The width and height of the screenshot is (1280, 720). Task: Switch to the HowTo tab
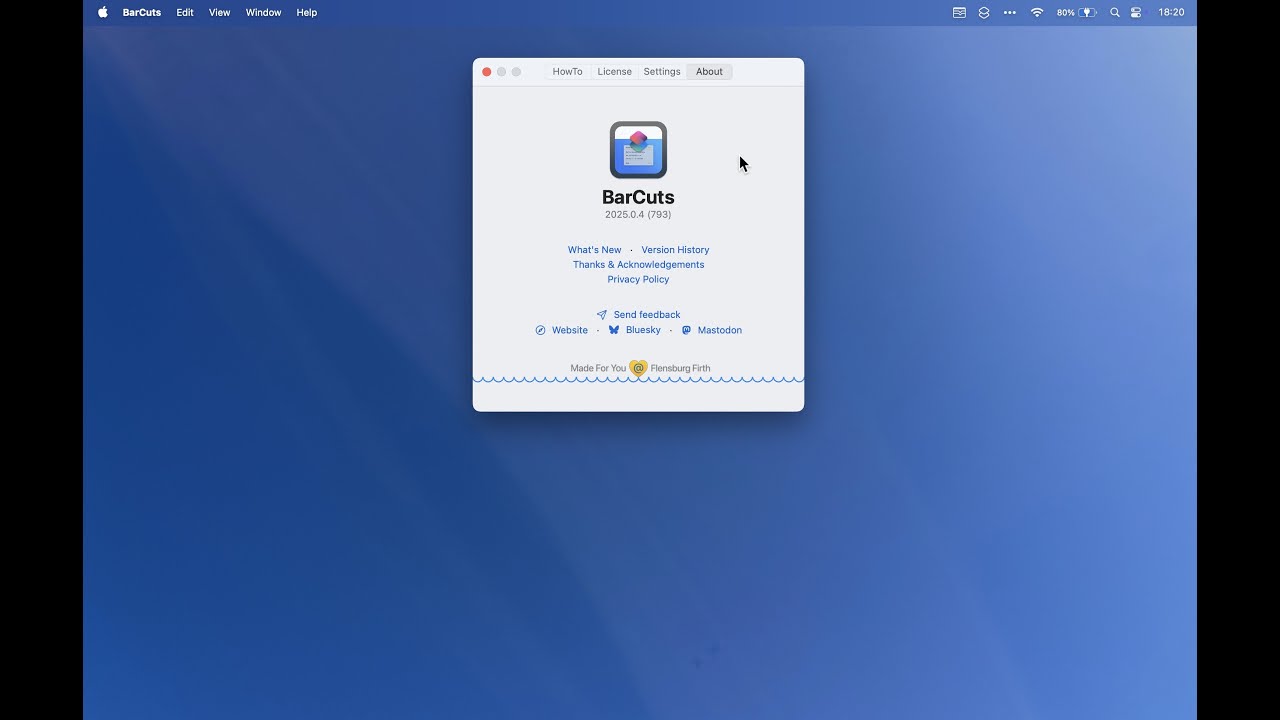(x=567, y=72)
